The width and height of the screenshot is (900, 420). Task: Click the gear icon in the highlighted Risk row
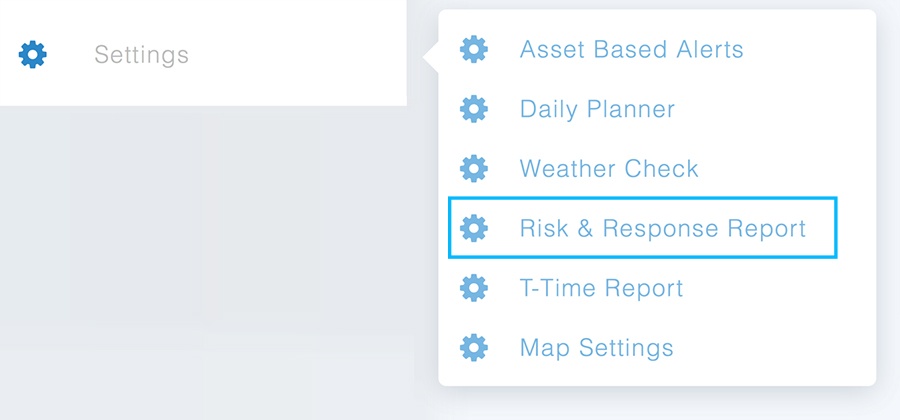click(x=474, y=228)
